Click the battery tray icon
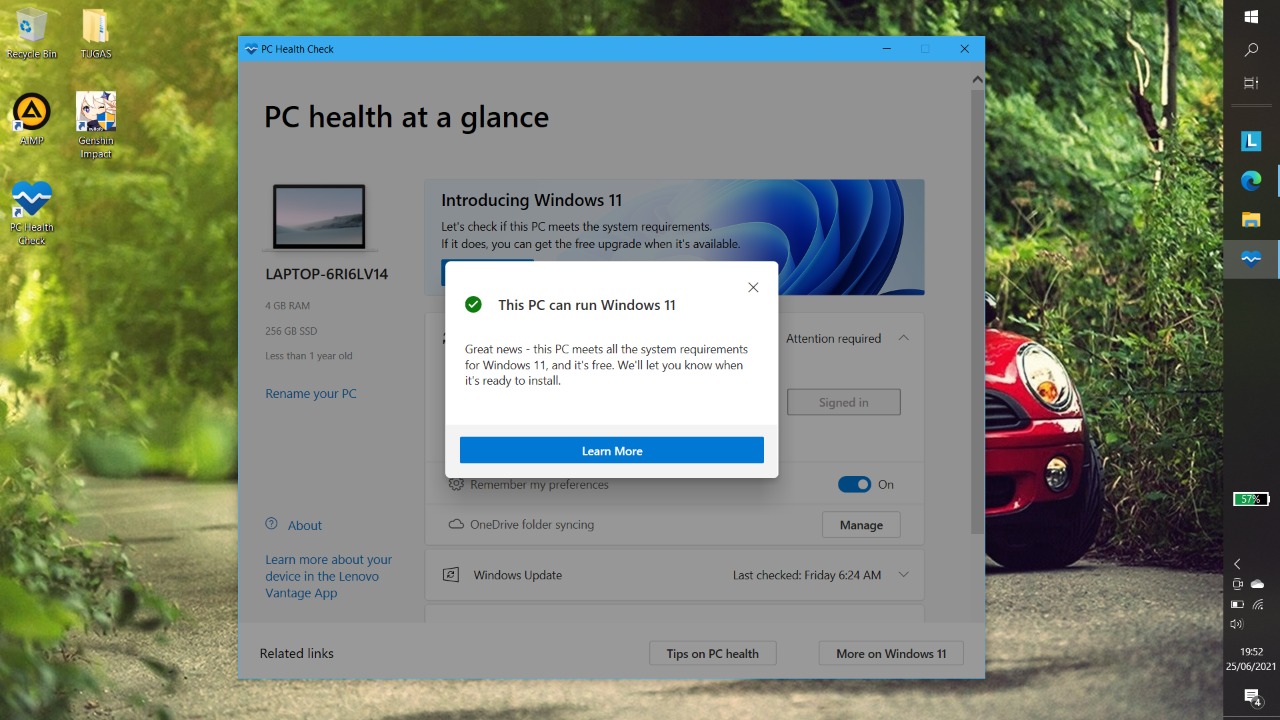The width and height of the screenshot is (1280, 720). (1237, 604)
